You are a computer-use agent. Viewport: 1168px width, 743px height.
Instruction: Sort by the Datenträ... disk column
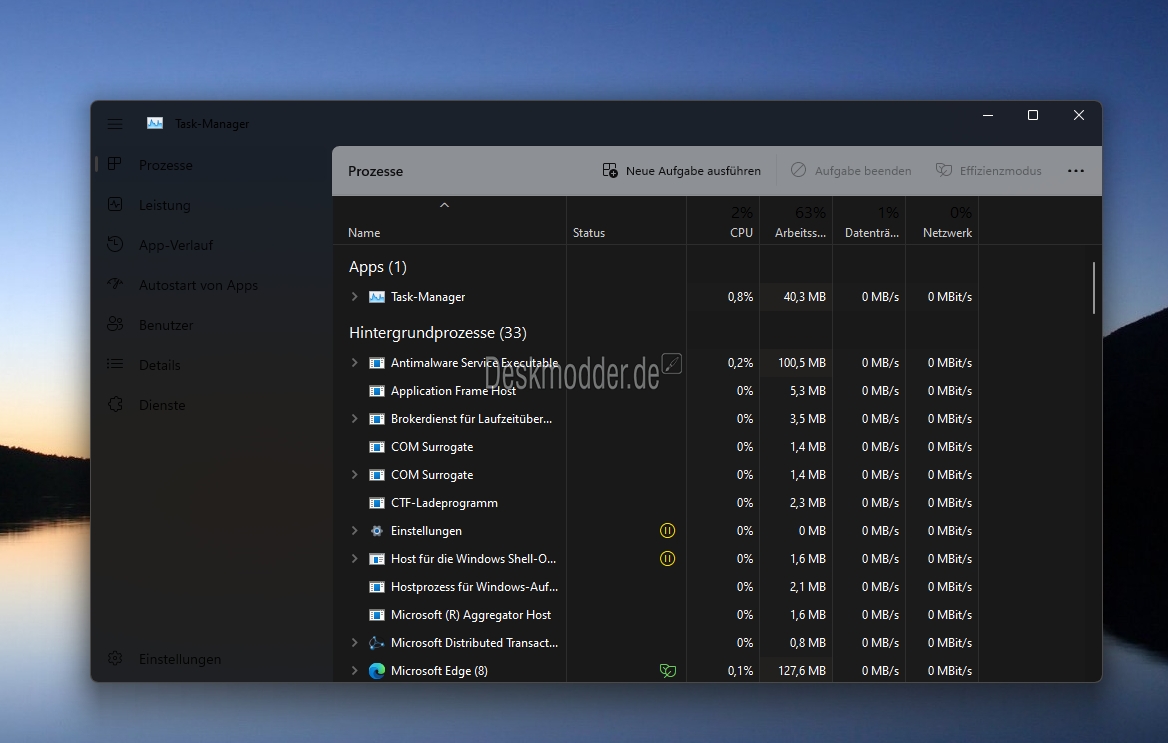point(869,221)
